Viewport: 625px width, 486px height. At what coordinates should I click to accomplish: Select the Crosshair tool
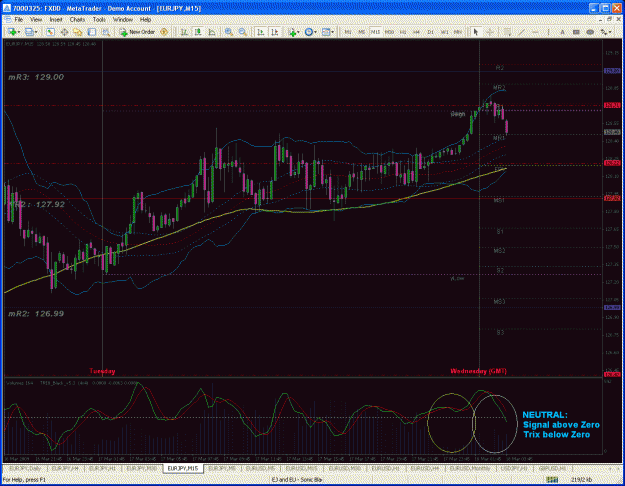pos(489,32)
